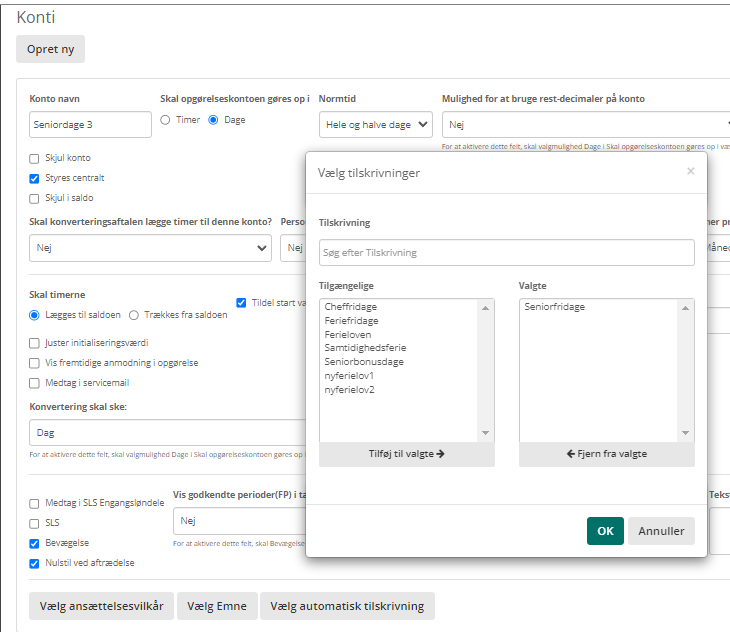Select the Timer radio button
730x632 pixels.
(166, 120)
